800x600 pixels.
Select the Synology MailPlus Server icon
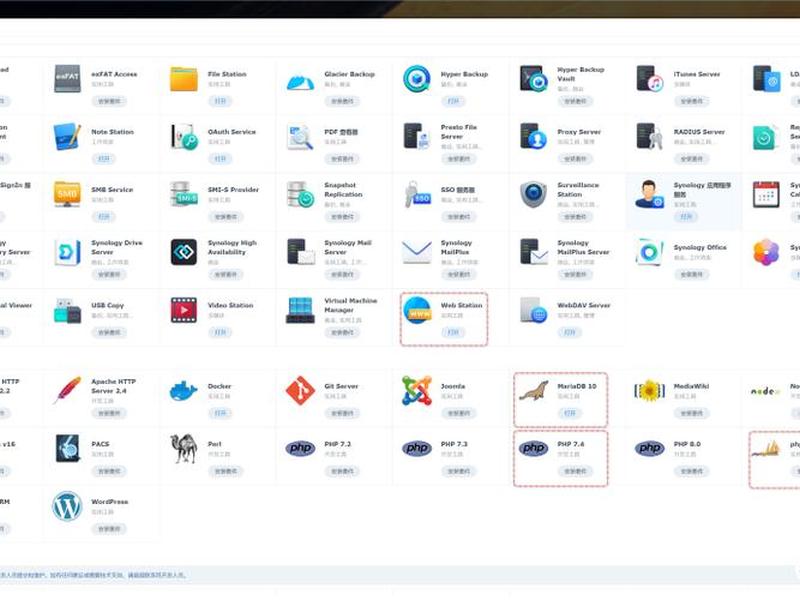534,252
